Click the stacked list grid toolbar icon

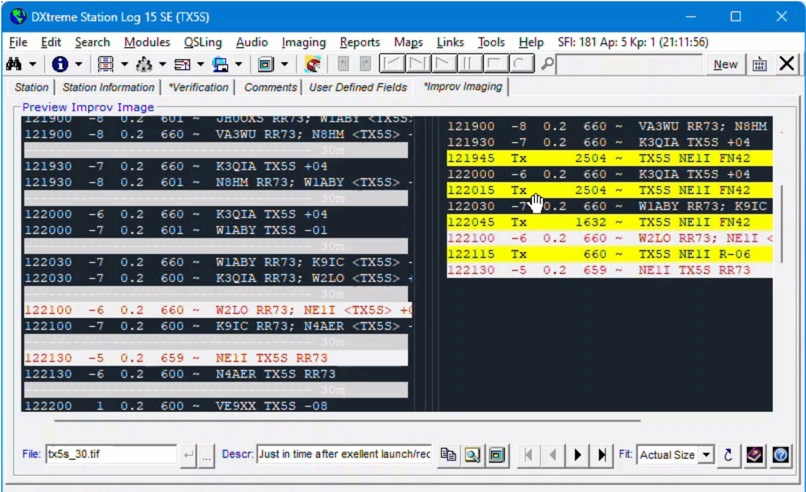105,64
